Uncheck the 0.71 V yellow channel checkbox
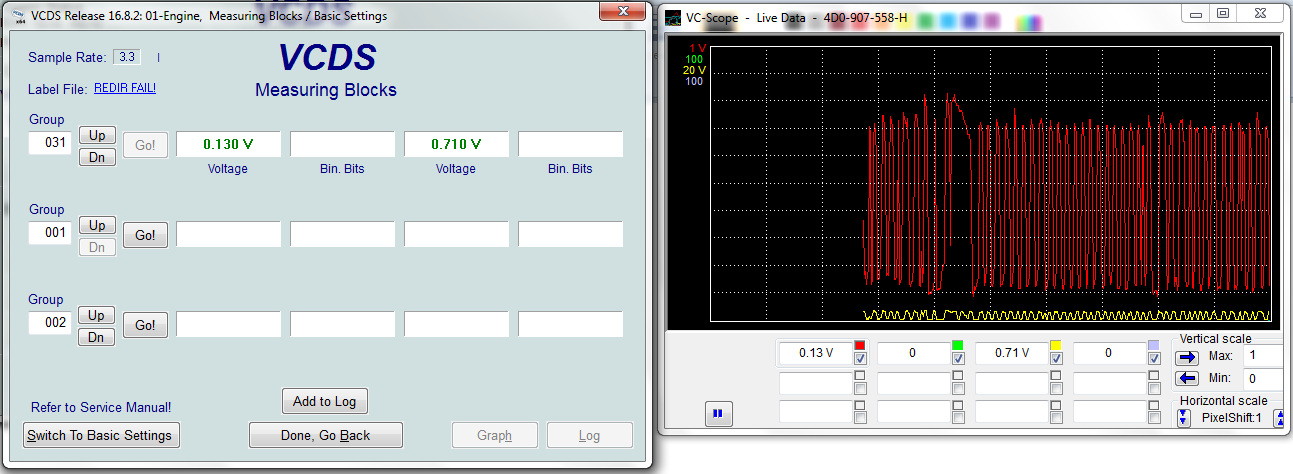This screenshot has height=474, width=1293. pos(1056,359)
